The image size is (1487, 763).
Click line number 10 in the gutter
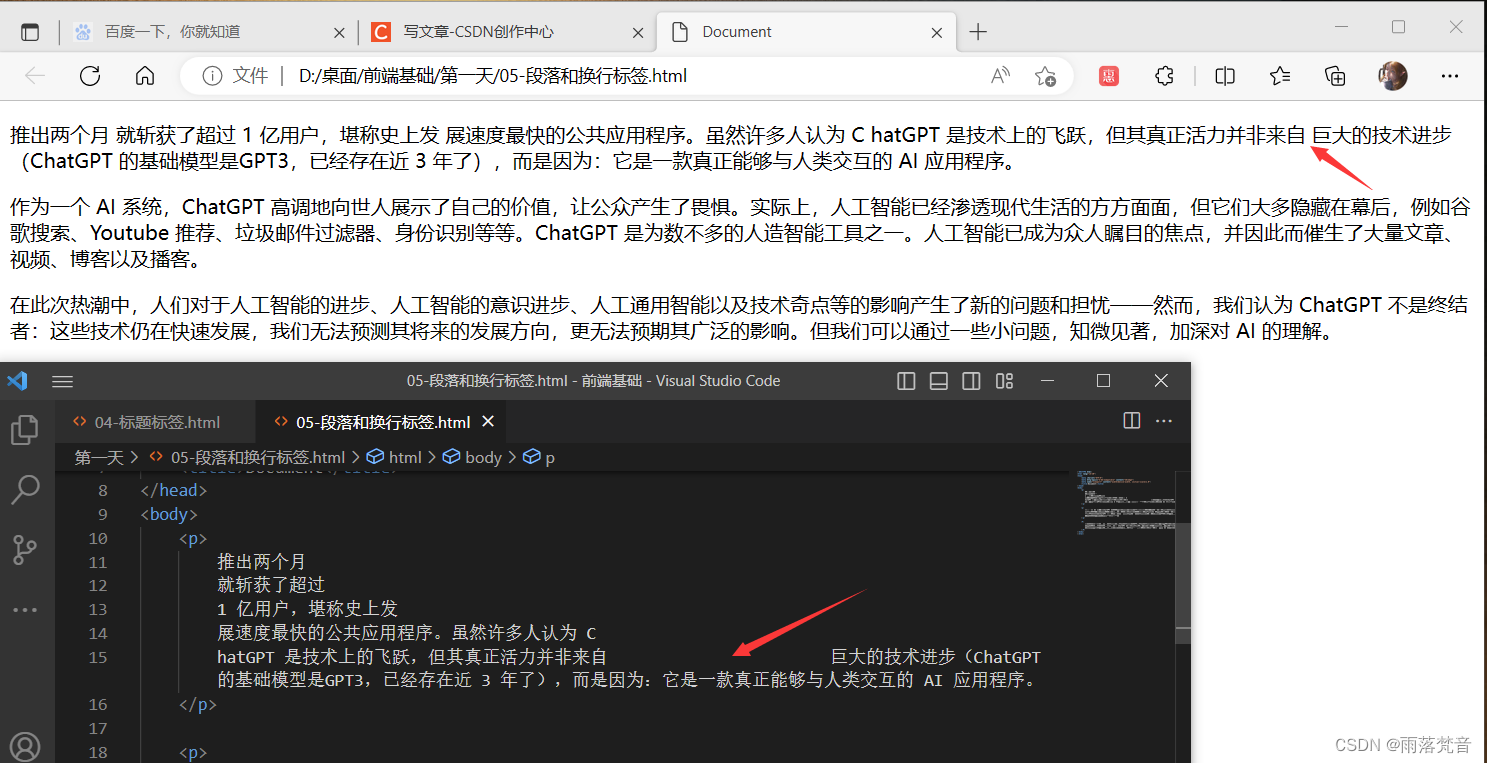point(97,538)
